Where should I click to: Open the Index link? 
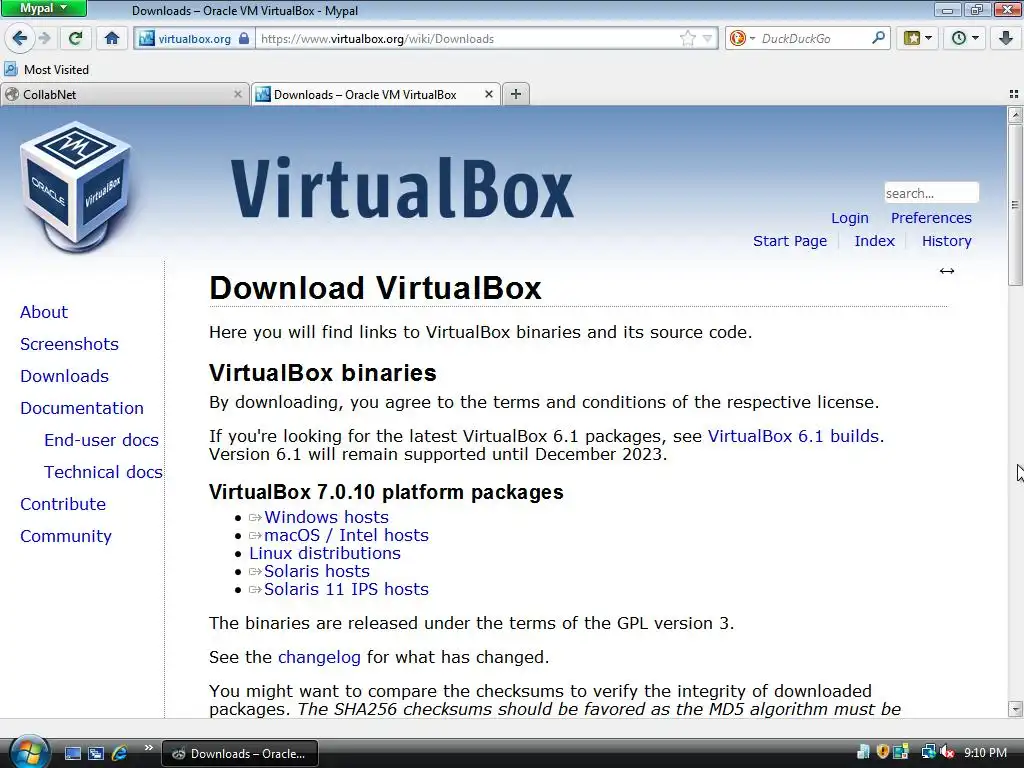[874, 241]
